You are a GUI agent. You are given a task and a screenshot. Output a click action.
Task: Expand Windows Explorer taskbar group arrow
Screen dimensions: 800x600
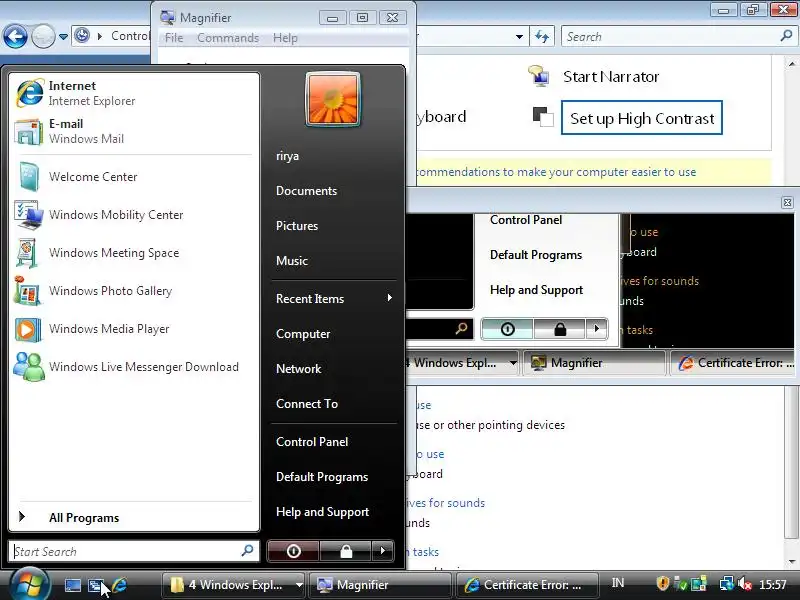[299, 585]
